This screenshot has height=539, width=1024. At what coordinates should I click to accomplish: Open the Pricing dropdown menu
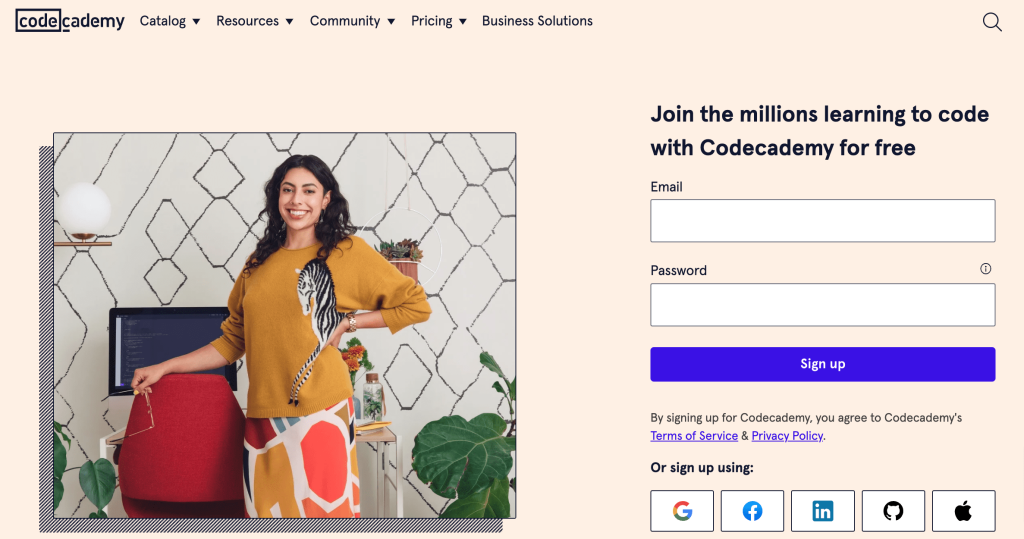tap(439, 21)
